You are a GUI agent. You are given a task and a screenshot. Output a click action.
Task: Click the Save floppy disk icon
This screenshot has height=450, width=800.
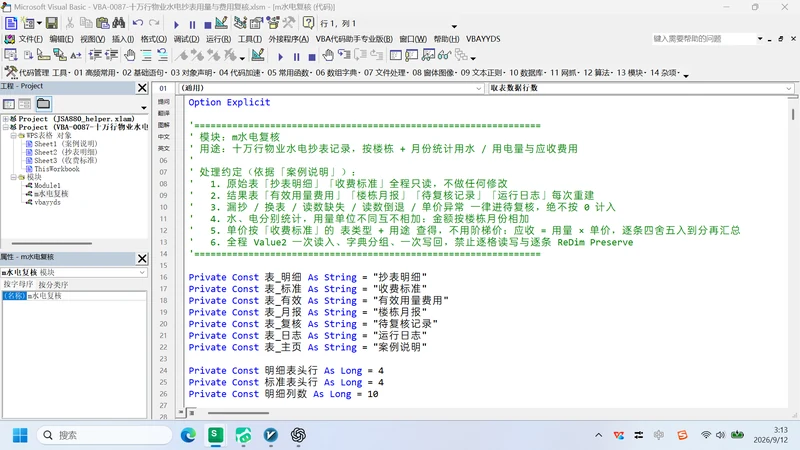(x=52, y=23)
